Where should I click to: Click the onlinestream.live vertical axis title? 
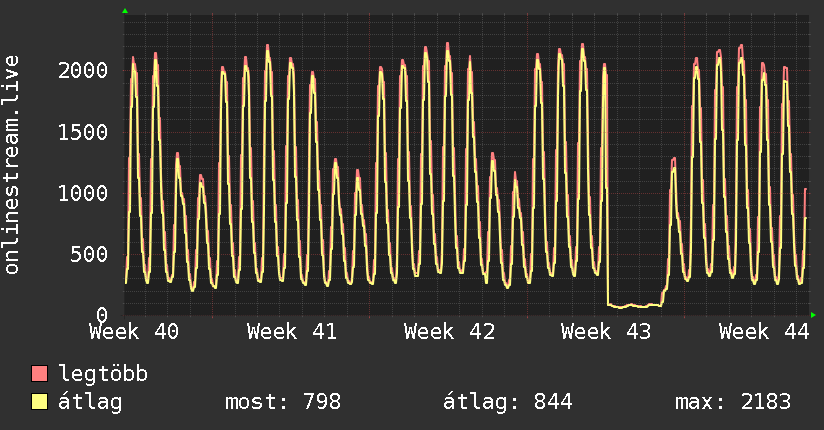[x=11, y=165]
